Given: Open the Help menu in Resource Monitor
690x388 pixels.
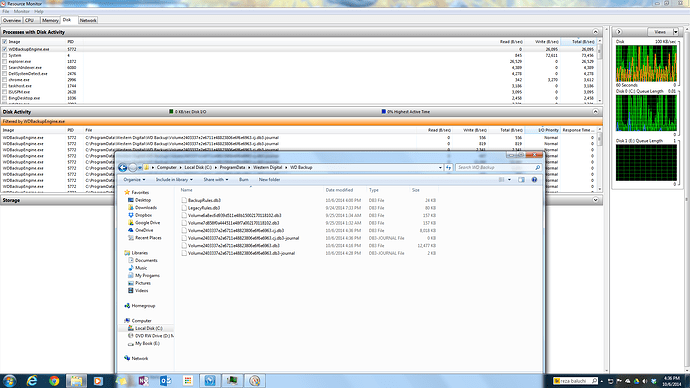Looking at the screenshot, I should [x=39, y=11].
